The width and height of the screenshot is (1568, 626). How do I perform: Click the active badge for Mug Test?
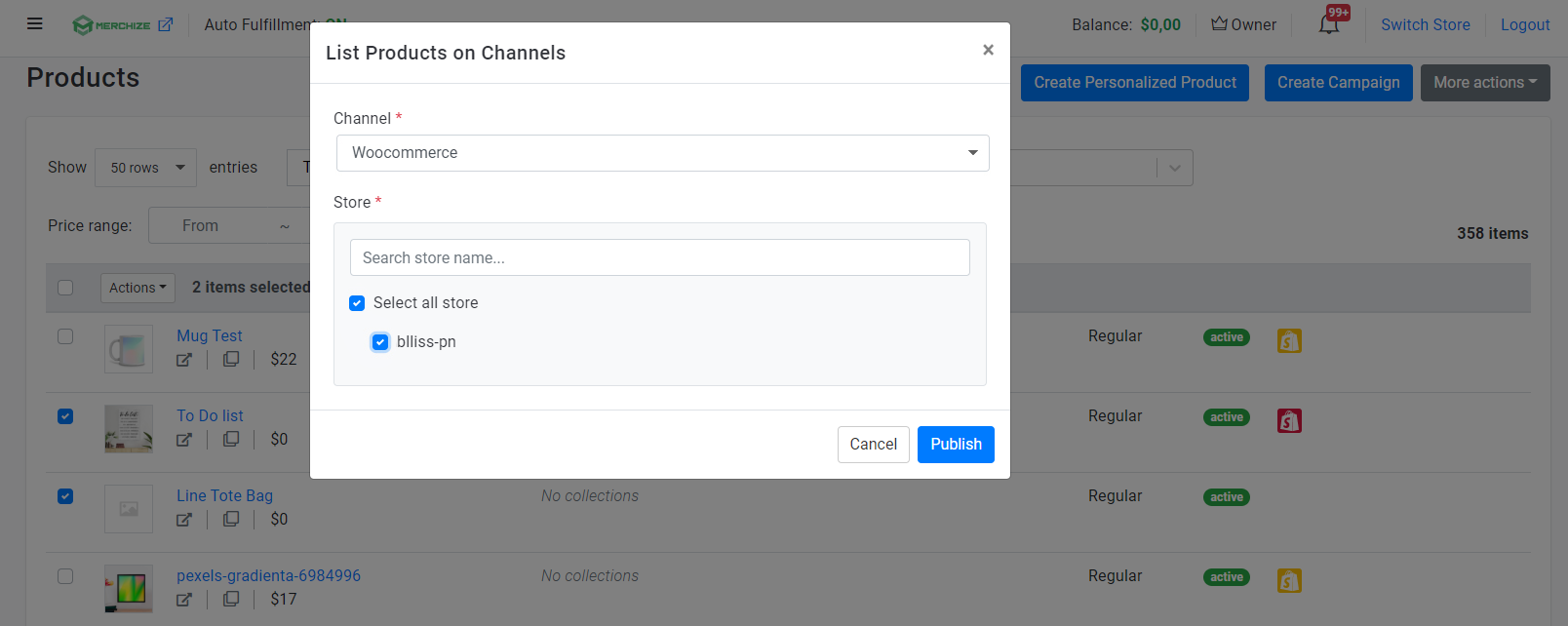tap(1227, 337)
